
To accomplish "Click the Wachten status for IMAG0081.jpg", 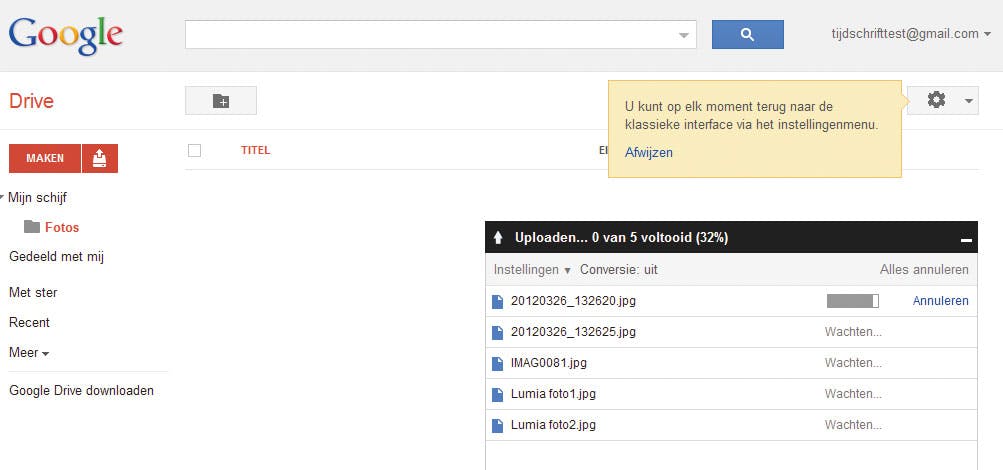I will tap(853, 363).
